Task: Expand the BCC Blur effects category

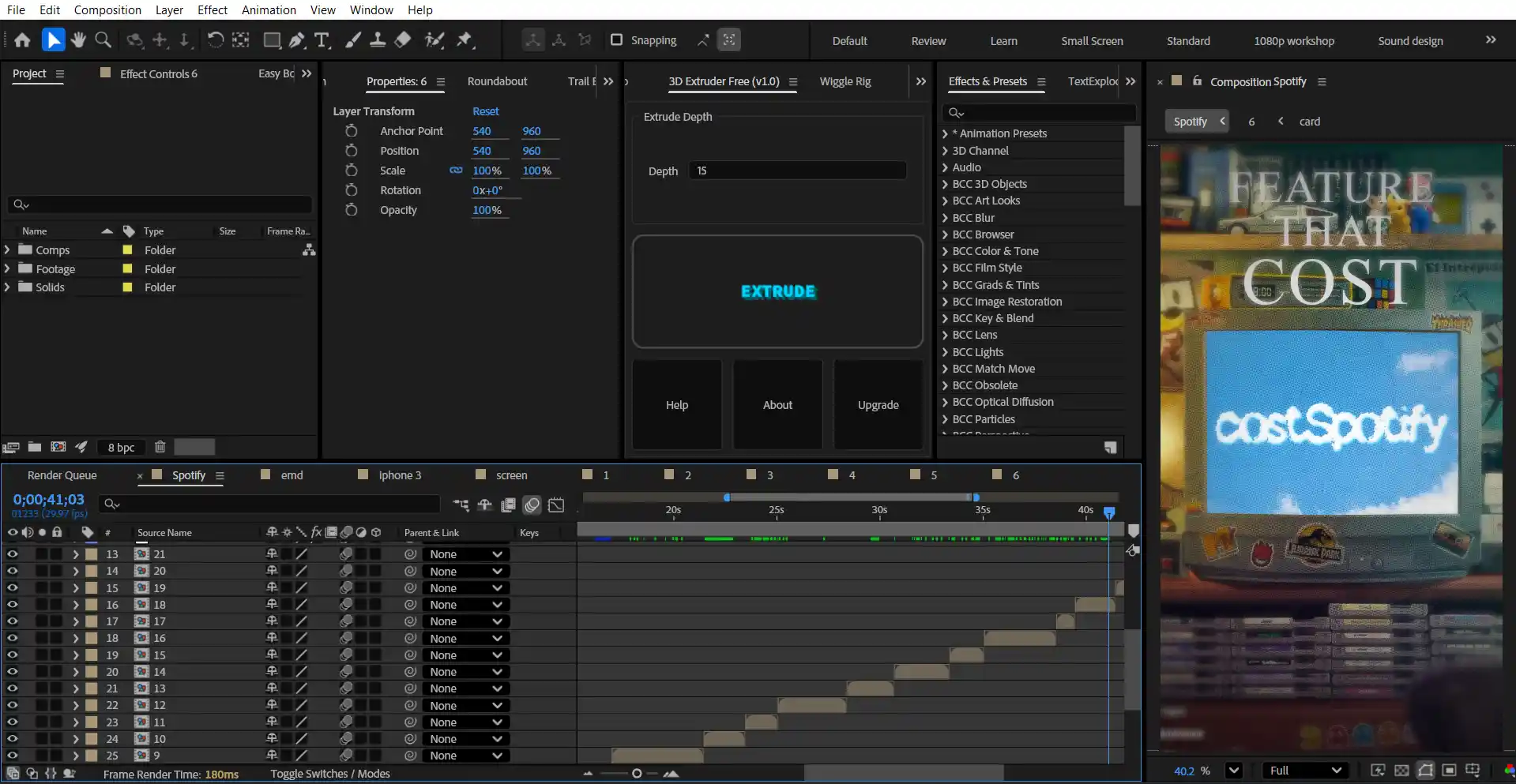Action: tap(945, 218)
